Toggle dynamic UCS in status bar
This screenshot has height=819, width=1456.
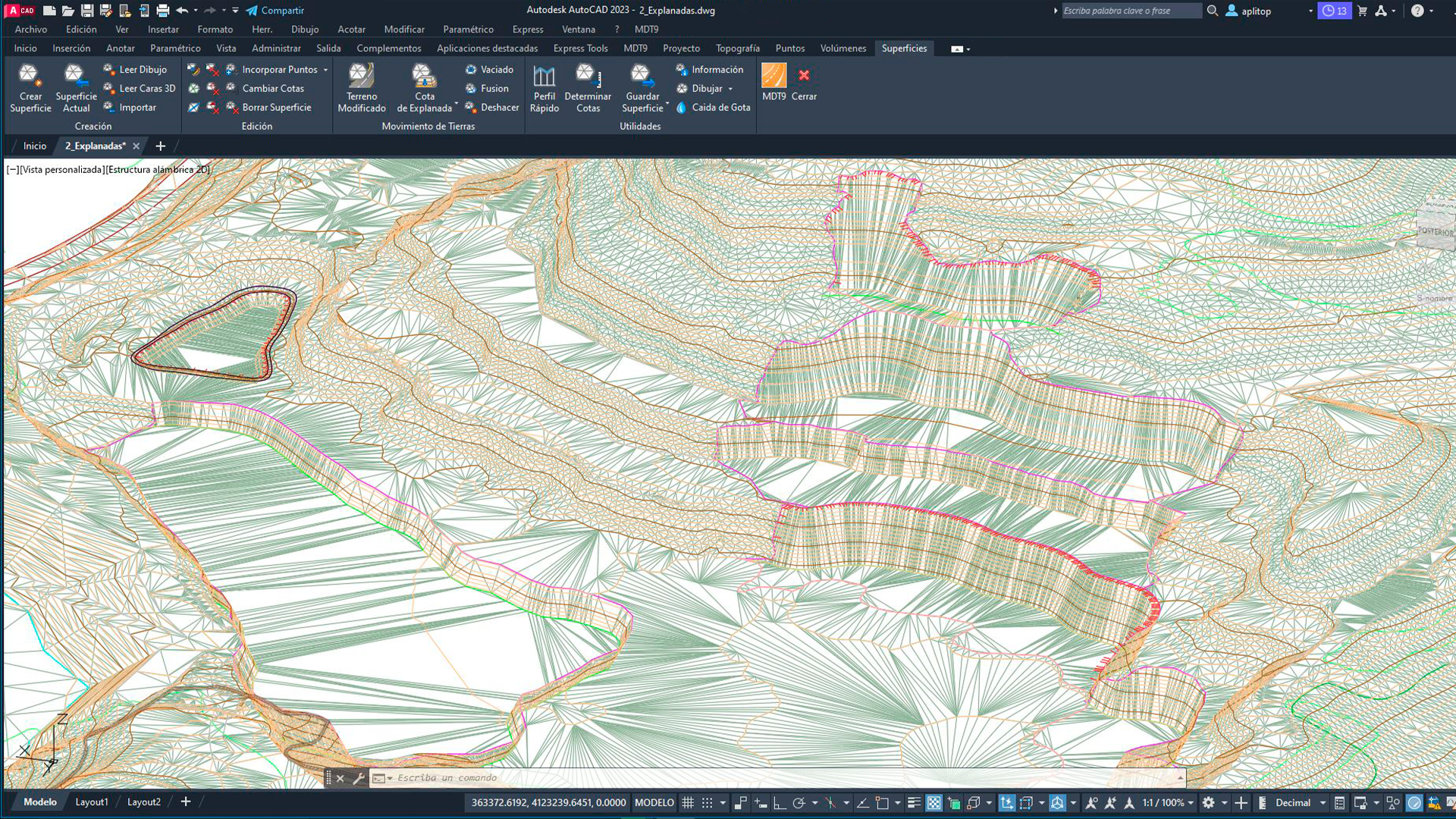1006,802
